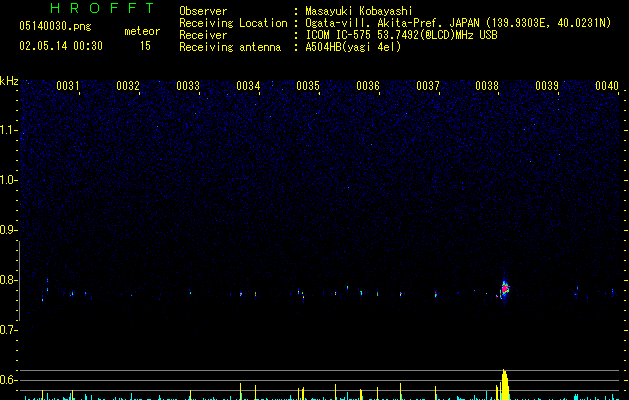Click the 0037 time marker

coord(428,86)
